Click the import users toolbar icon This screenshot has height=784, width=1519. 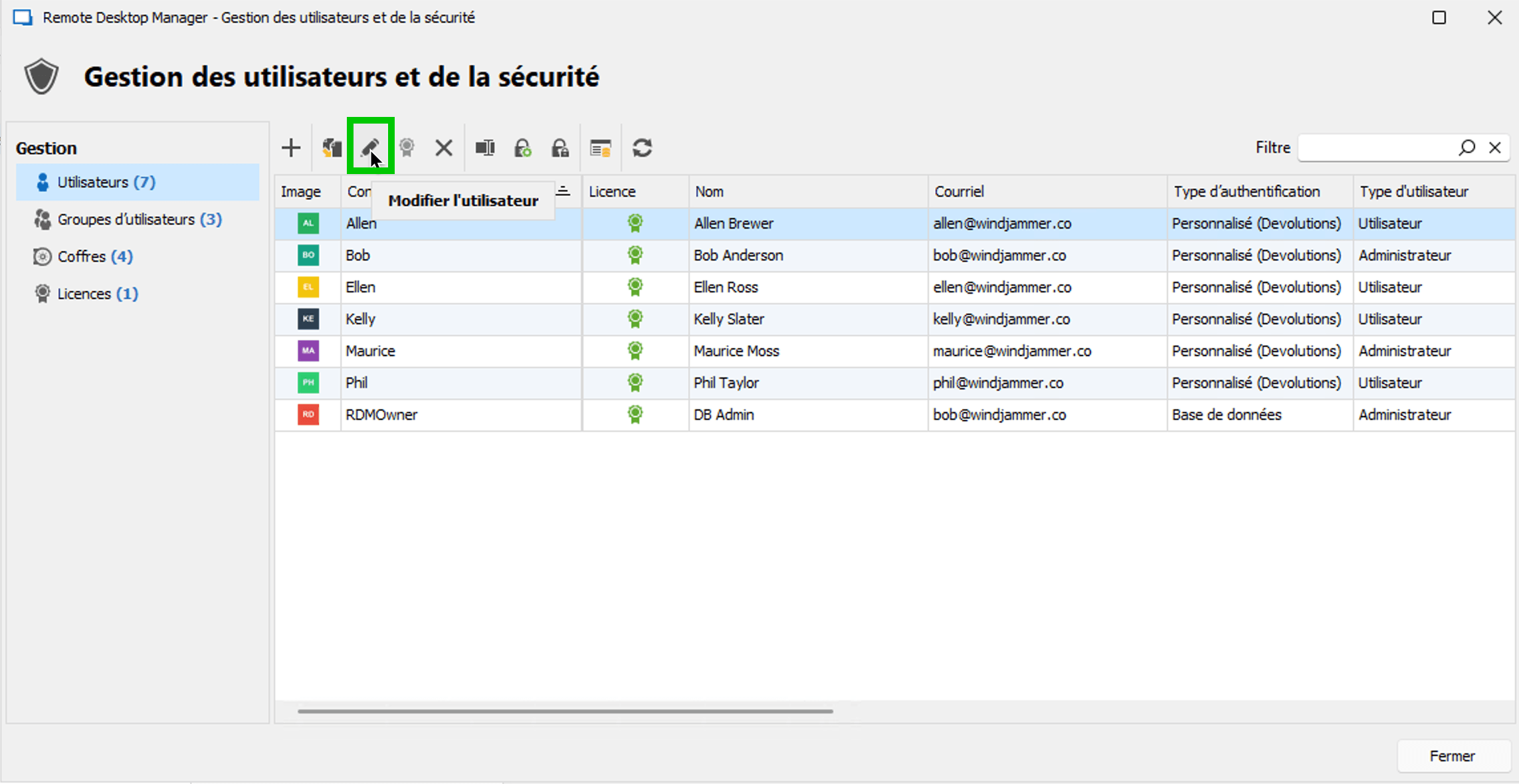pos(332,147)
